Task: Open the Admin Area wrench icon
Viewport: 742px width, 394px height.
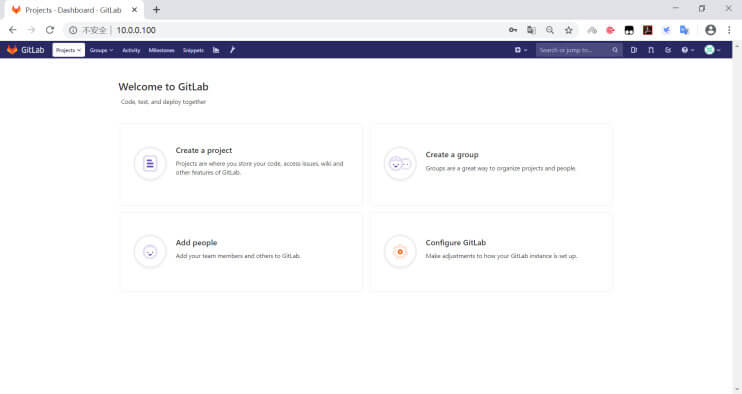Action: coord(232,50)
